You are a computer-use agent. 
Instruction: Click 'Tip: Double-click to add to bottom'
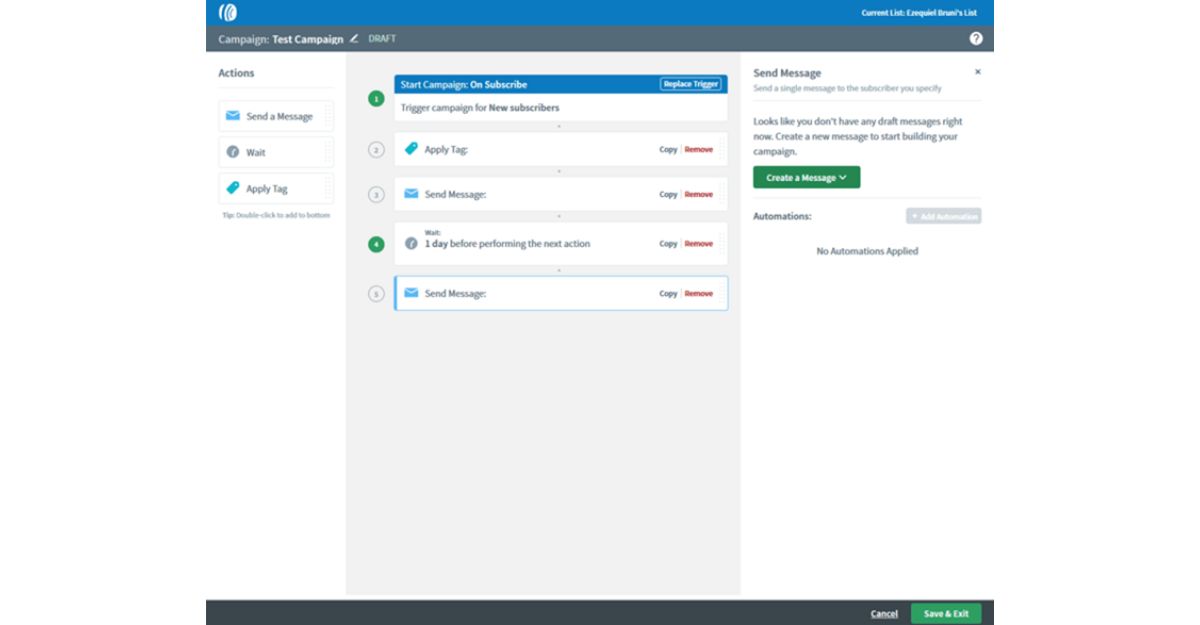276,215
